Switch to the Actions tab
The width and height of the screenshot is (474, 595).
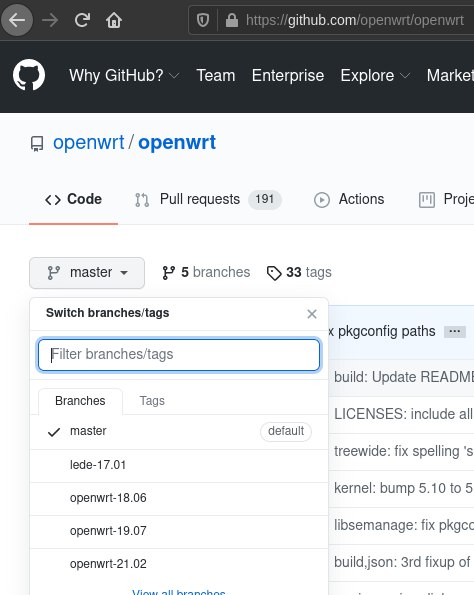click(349, 200)
